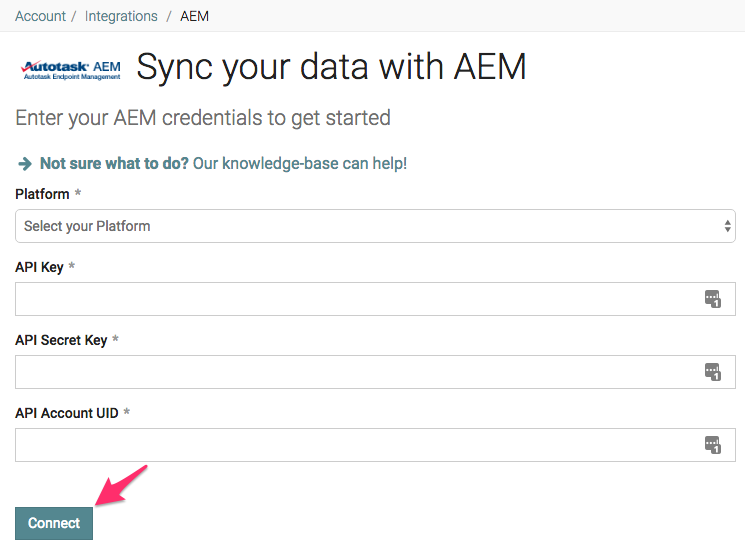Click the autofill icon in API Secret Key field
Image resolution: width=745 pixels, height=555 pixels.
click(x=712, y=372)
